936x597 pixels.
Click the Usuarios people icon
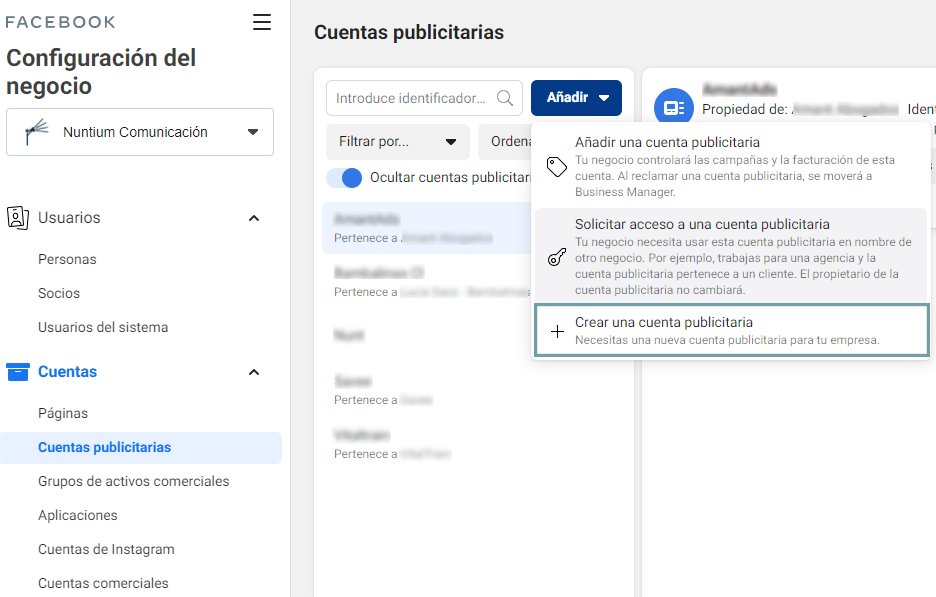pos(17,218)
